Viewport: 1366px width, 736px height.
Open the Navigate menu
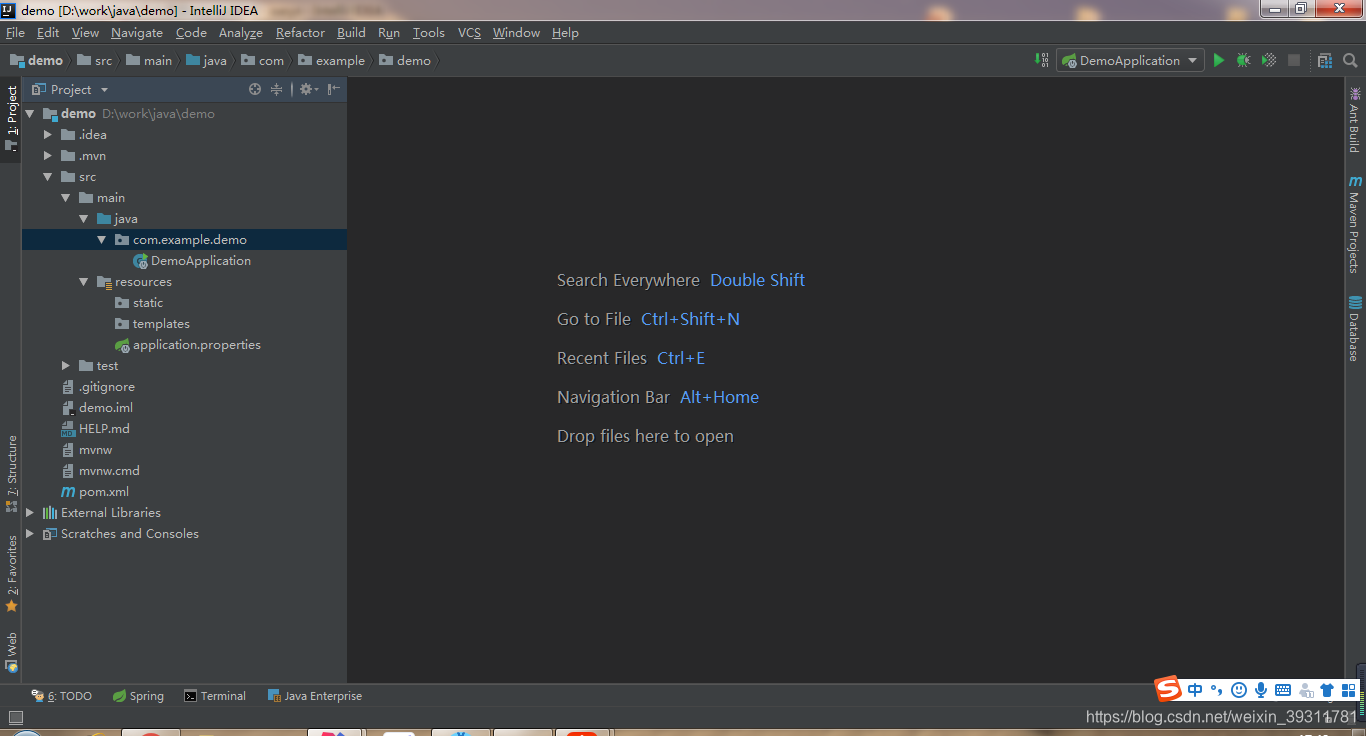(137, 33)
